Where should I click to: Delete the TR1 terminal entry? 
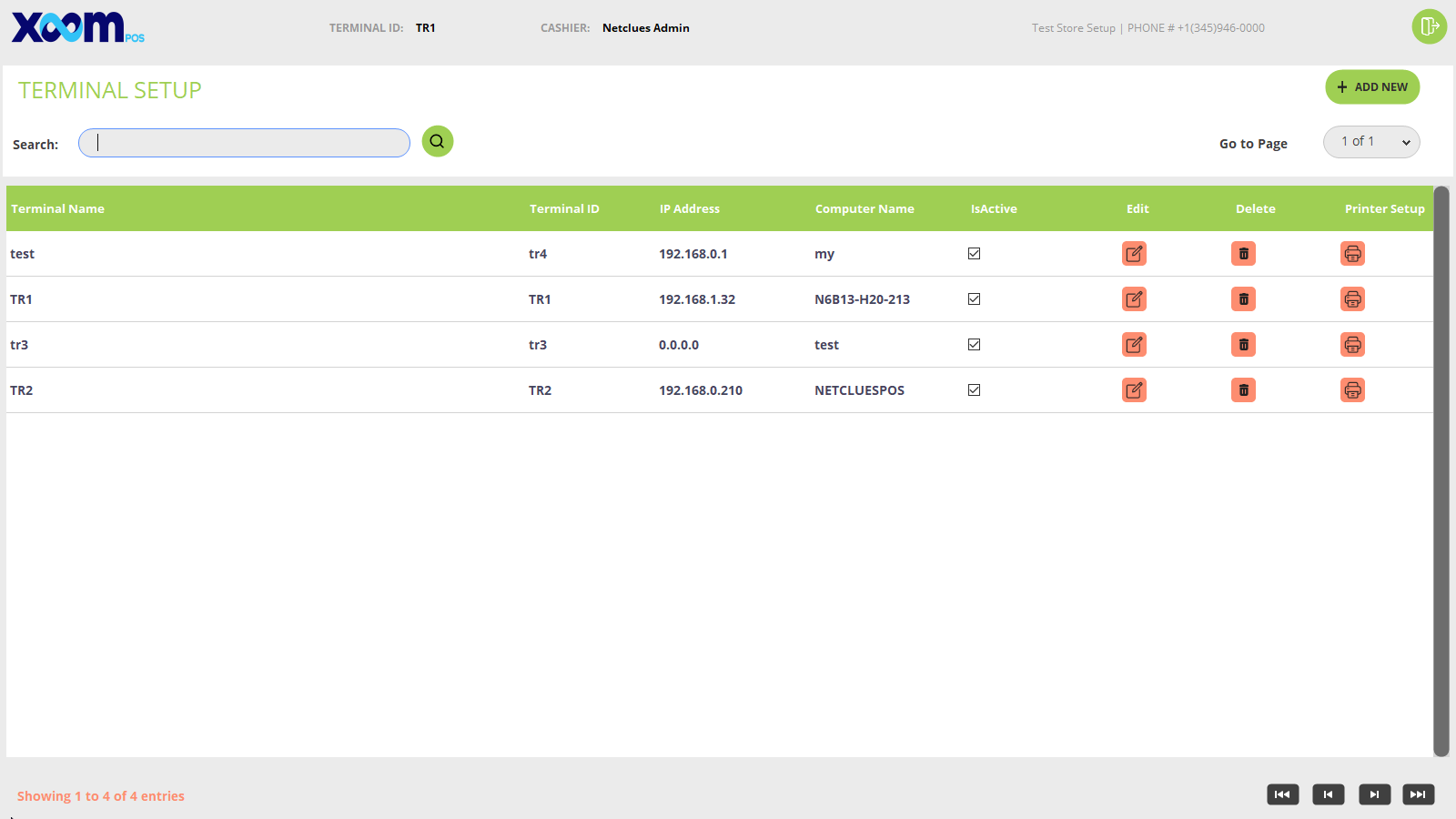click(1243, 299)
